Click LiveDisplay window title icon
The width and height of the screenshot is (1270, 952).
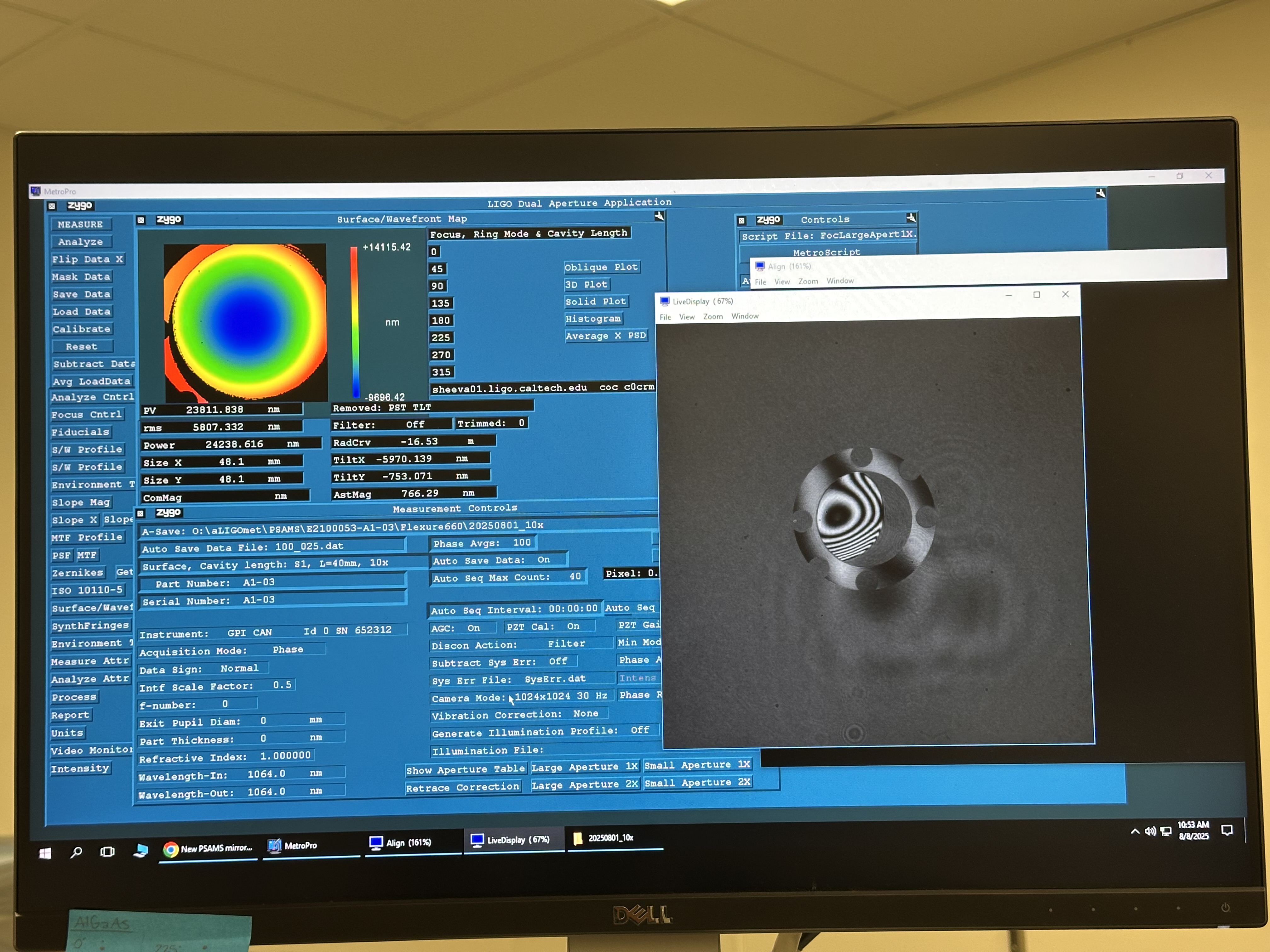tap(665, 301)
